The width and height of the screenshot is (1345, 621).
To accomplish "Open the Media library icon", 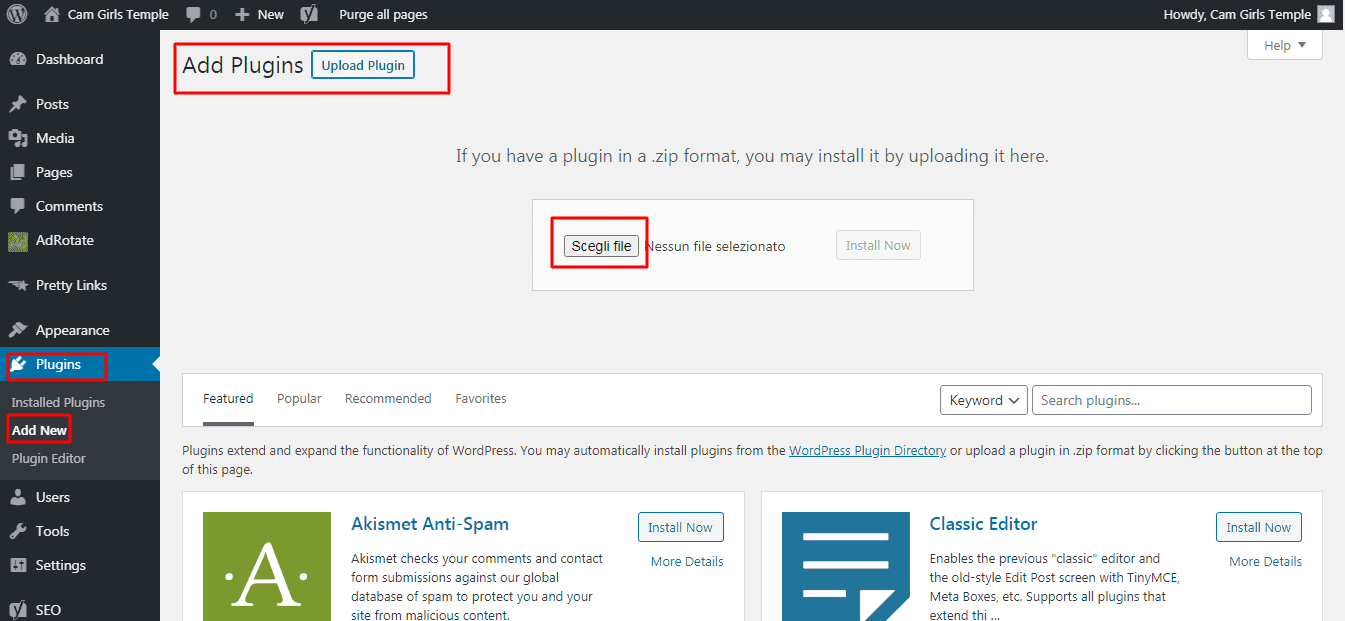I will (x=18, y=138).
